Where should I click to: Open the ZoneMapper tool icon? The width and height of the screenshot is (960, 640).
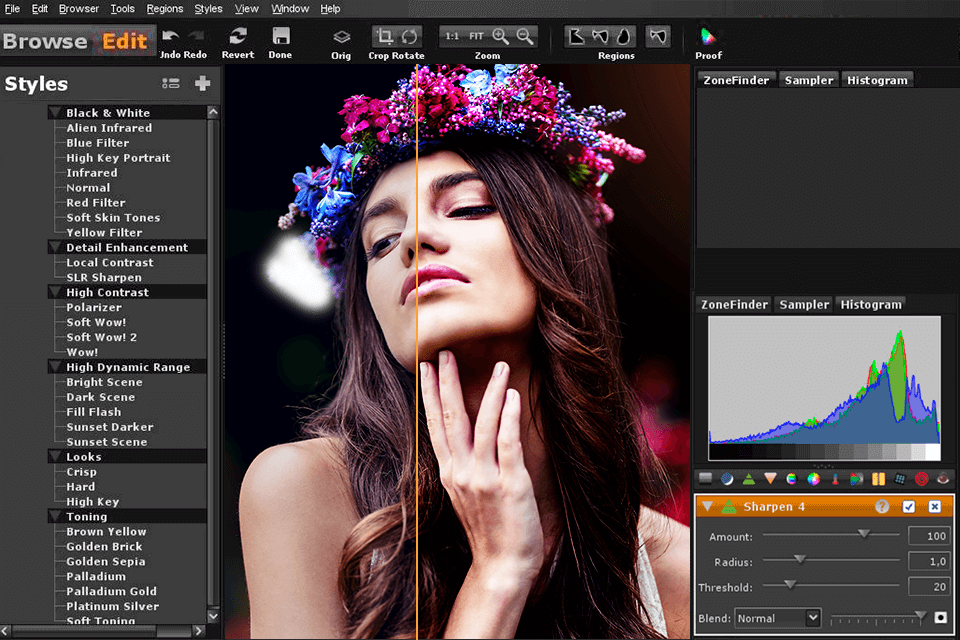[x=705, y=479]
